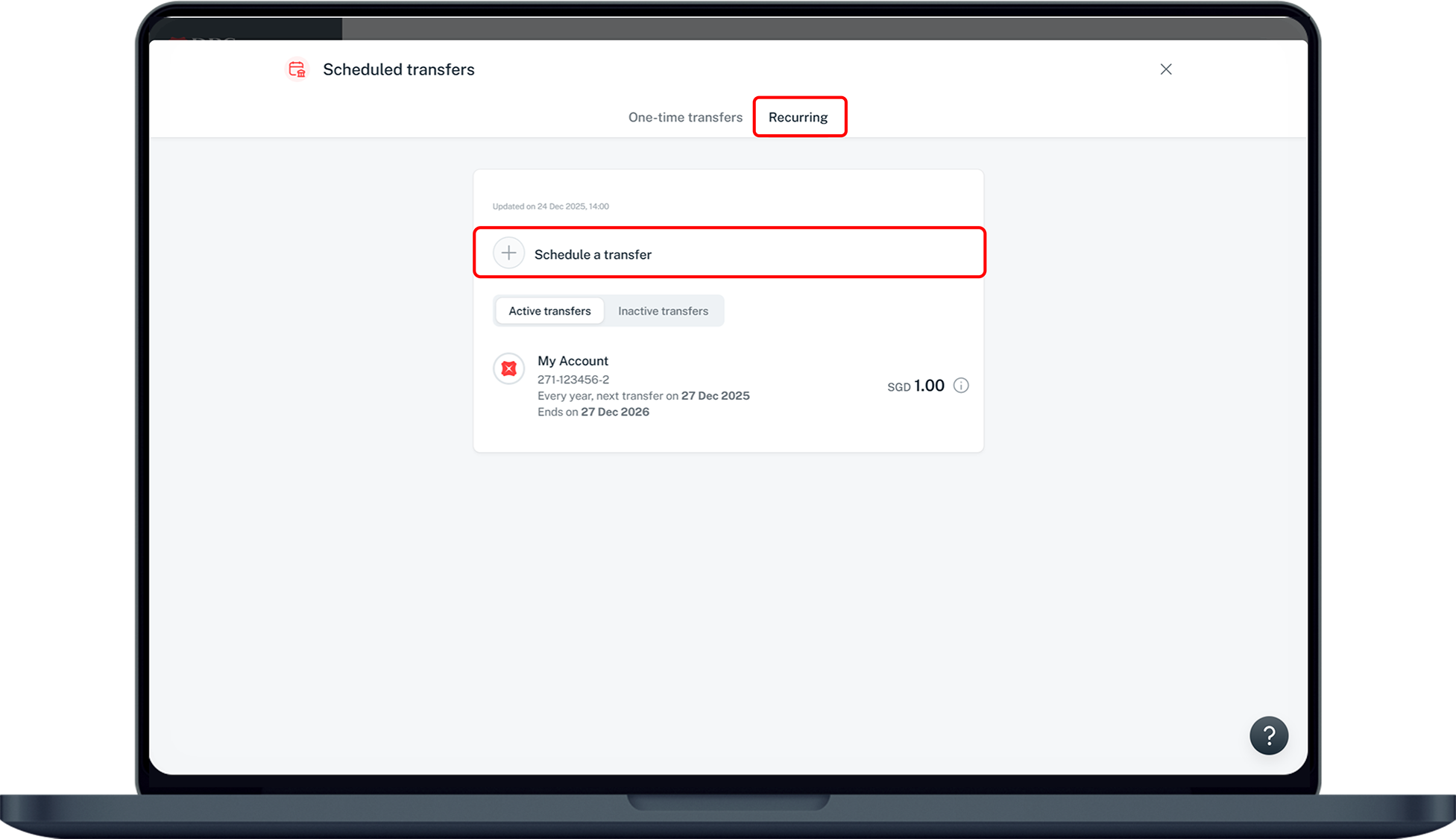Screen dimensions: 1456x839
Task: Close the Scheduled transfers dialog
Action: click(x=1166, y=69)
